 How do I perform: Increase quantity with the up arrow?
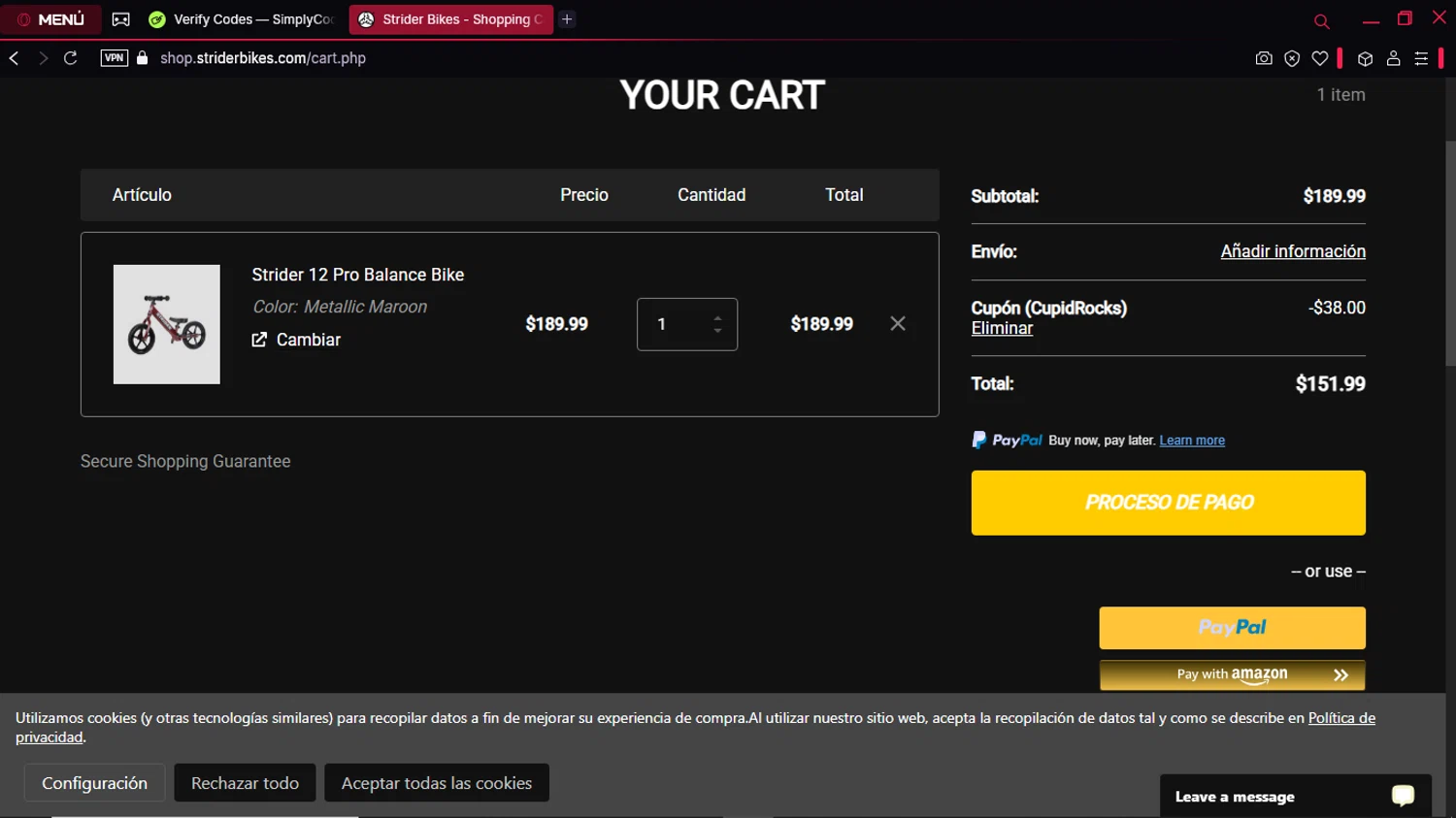coord(717,317)
